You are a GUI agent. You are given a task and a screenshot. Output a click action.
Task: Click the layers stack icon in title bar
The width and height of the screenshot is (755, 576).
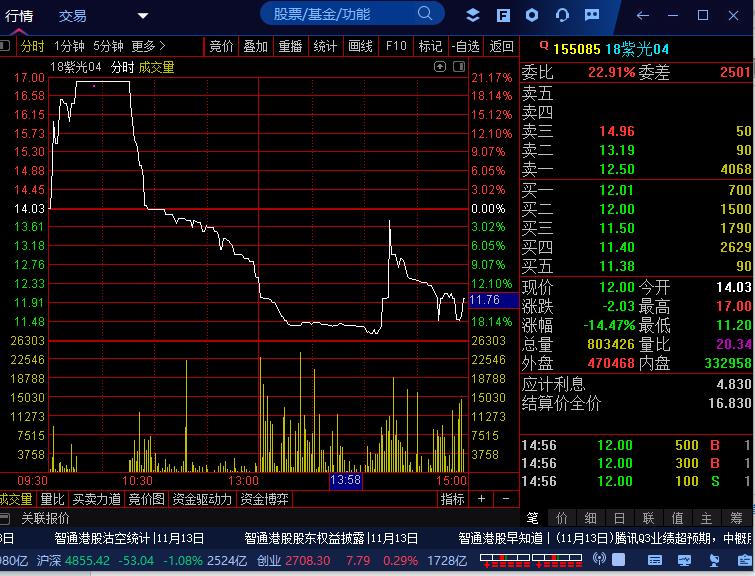473,15
